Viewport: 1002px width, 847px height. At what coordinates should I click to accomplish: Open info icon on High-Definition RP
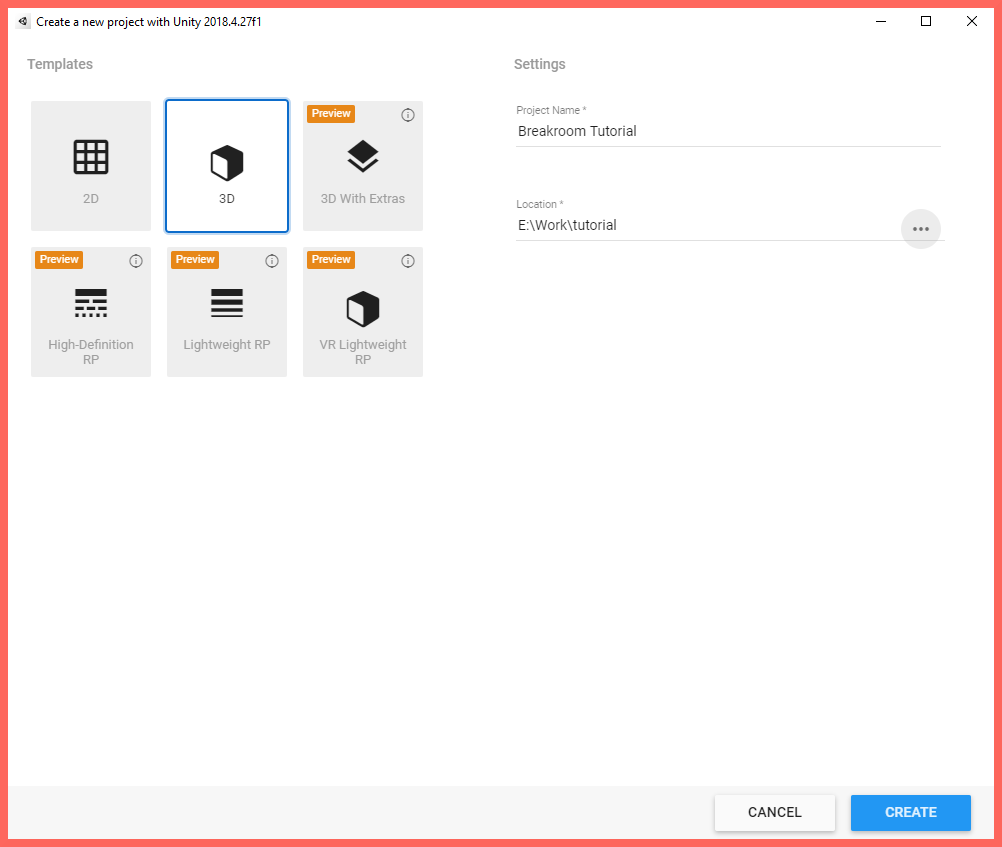click(136, 261)
